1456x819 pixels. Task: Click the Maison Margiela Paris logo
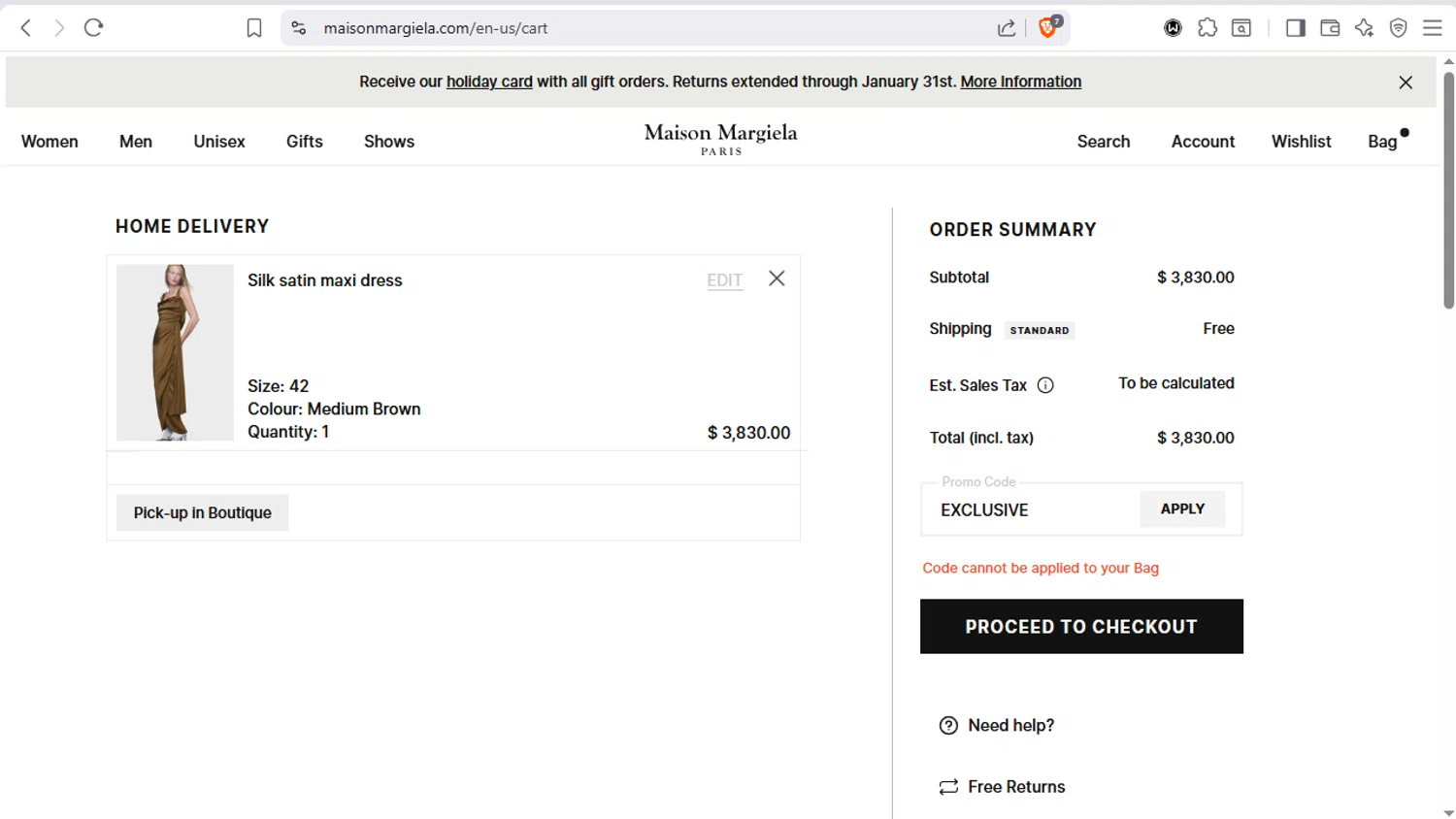click(x=721, y=139)
